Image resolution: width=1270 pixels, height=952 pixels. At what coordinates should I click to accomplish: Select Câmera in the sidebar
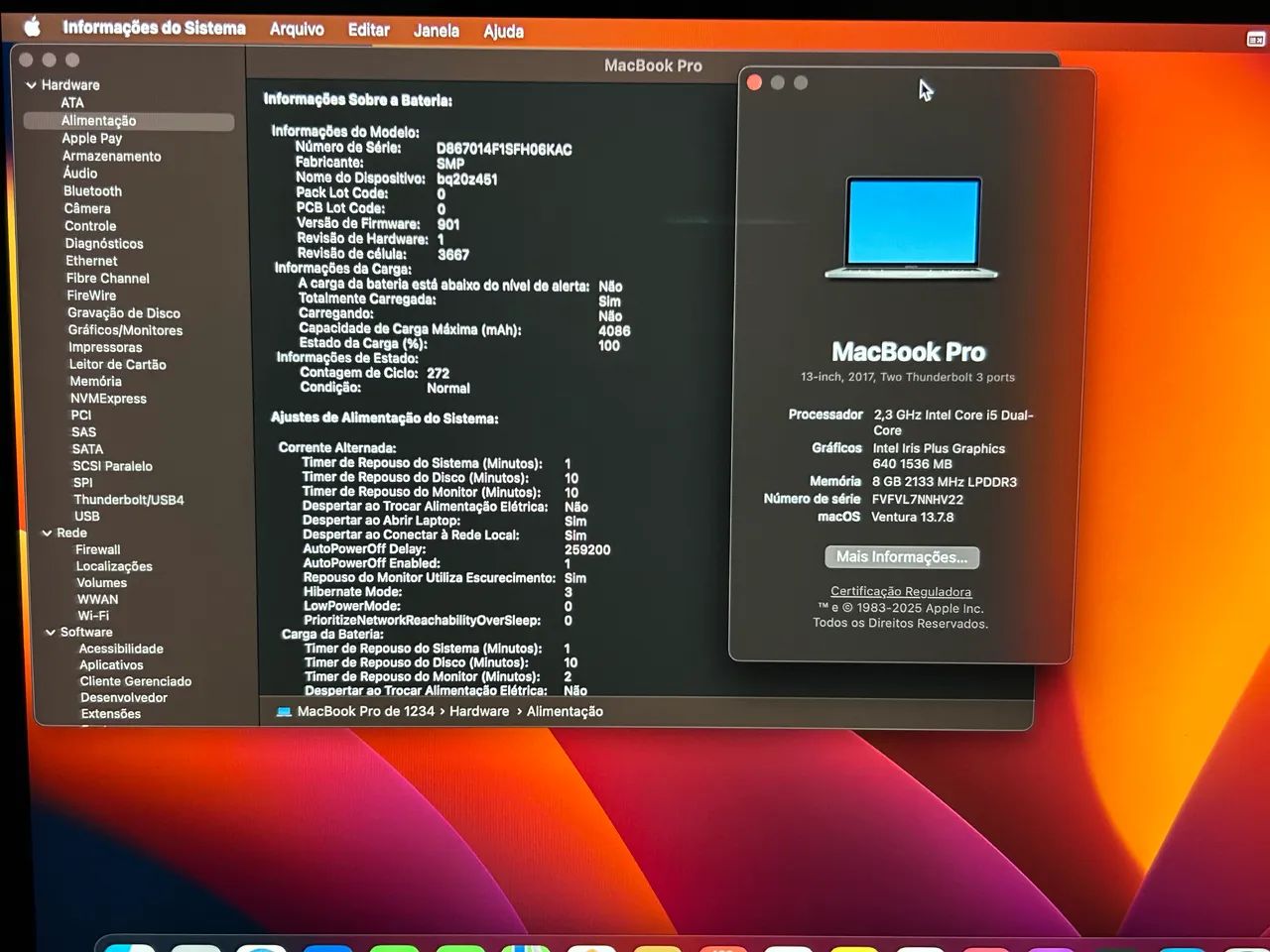[87, 209]
